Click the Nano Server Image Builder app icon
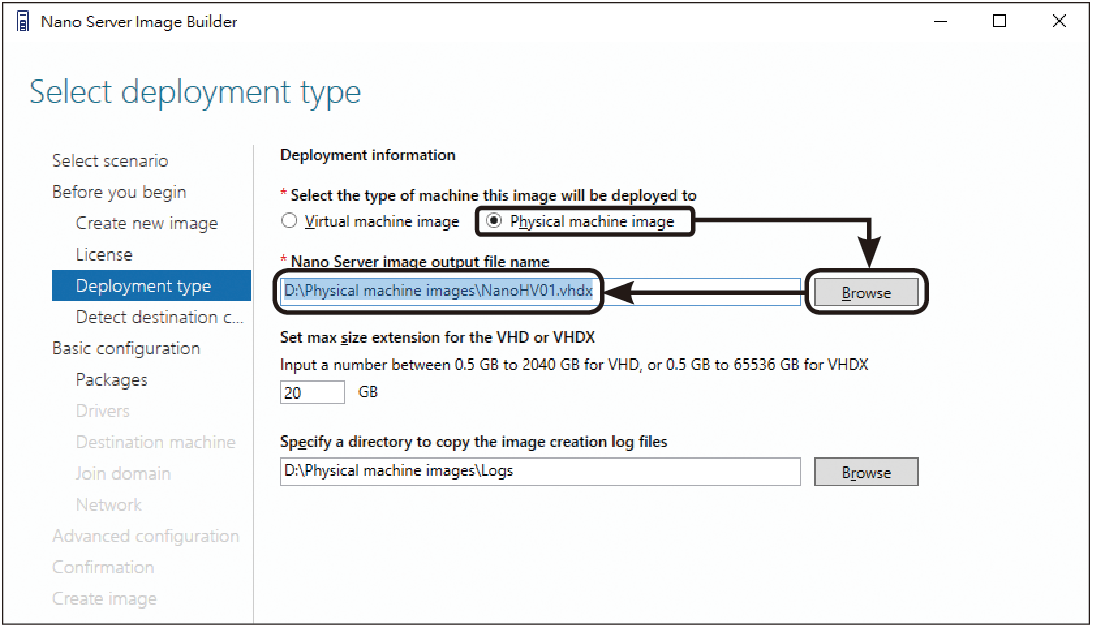Screen dimensions: 1093x628 point(23,22)
